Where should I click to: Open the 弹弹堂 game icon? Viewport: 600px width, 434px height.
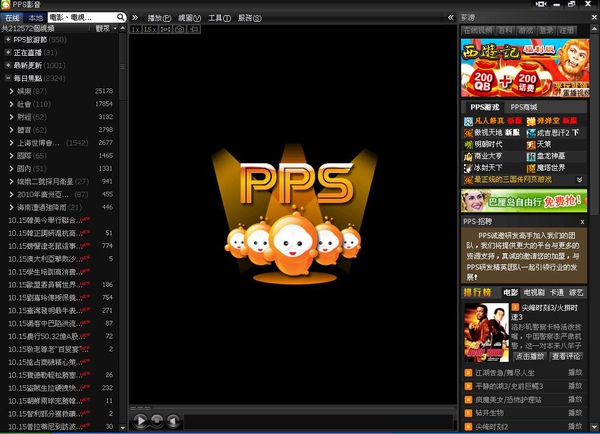(x=531, y=121)
